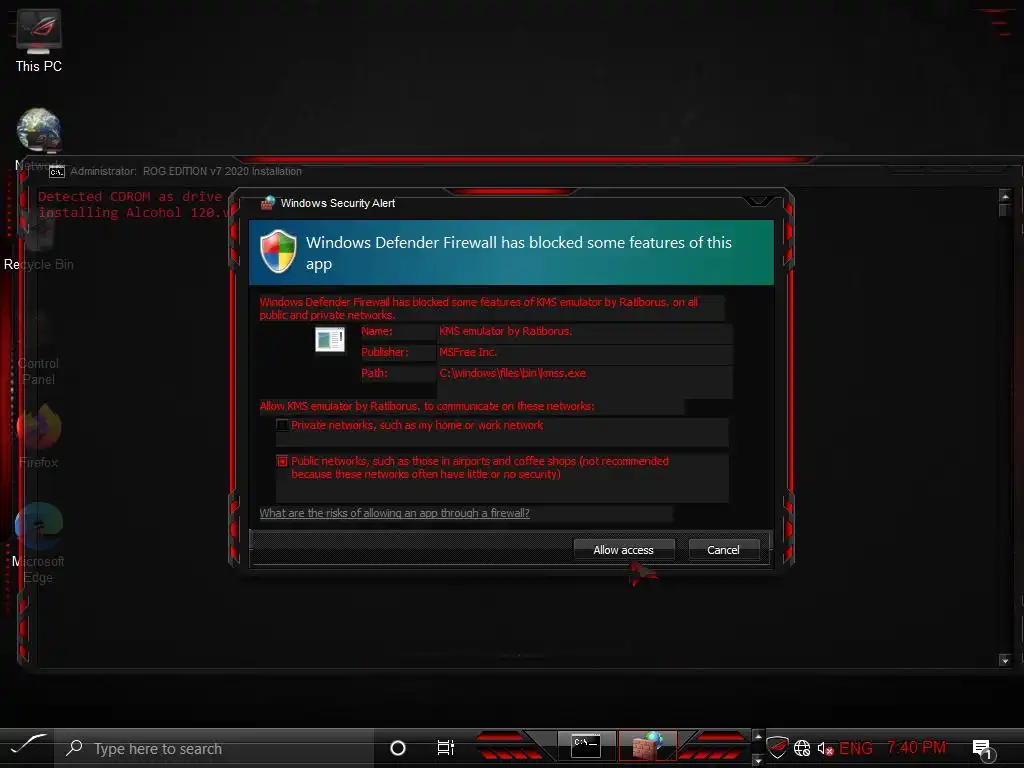1024x768 pixels.
Task: Click the taskbar overflow up arrow
Action: click(x=758, y=736)
